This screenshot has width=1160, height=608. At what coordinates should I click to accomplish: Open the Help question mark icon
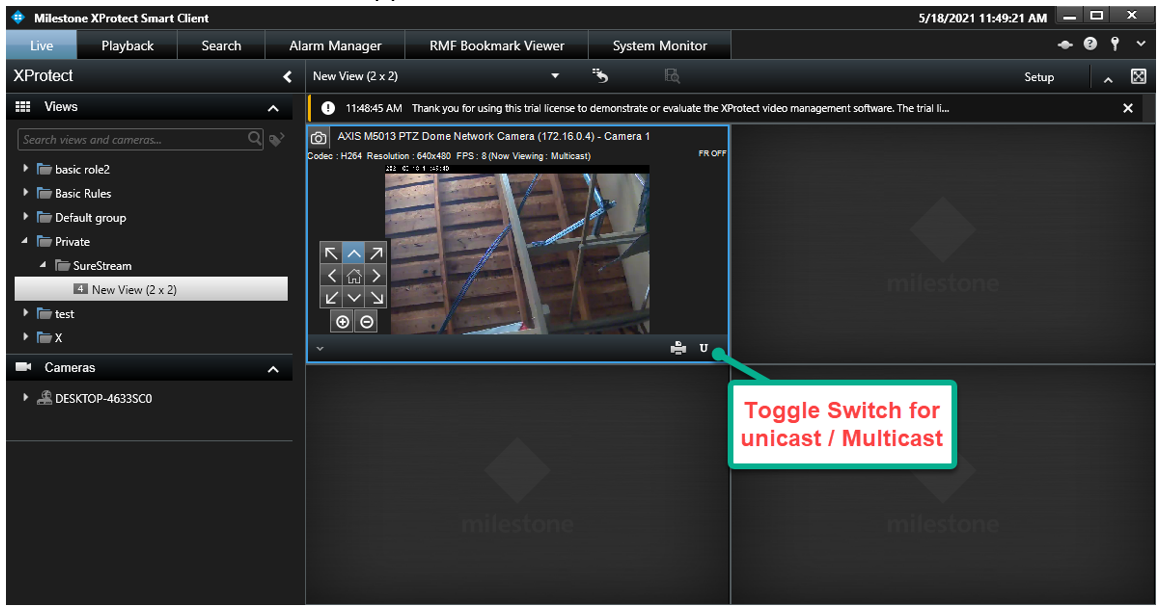1090,45
